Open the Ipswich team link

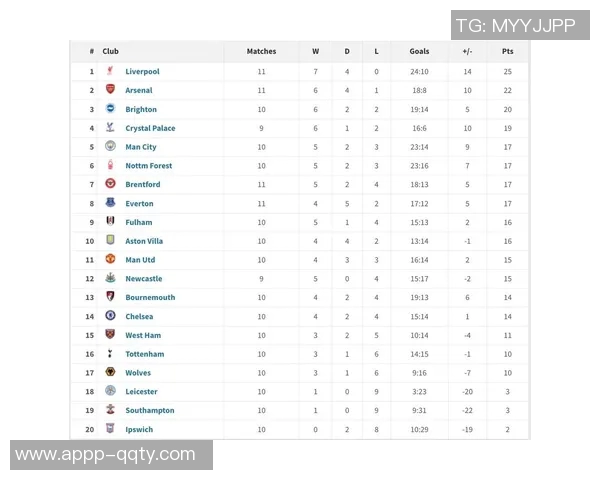[139, 430]
